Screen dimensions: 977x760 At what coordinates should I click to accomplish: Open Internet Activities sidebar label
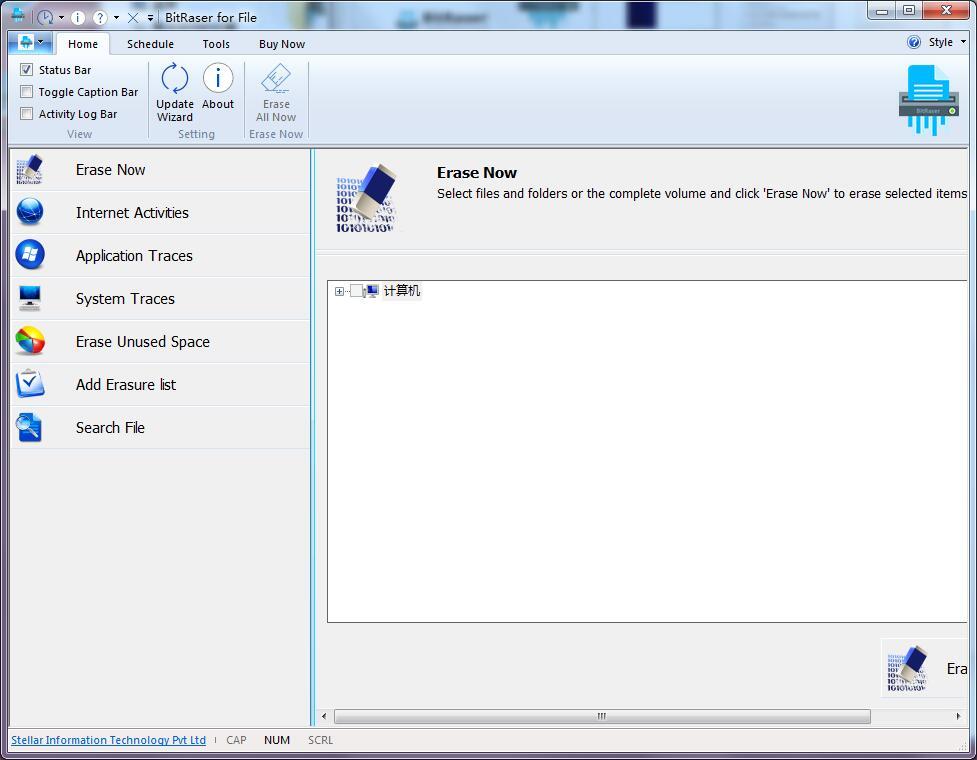(132, 212)
